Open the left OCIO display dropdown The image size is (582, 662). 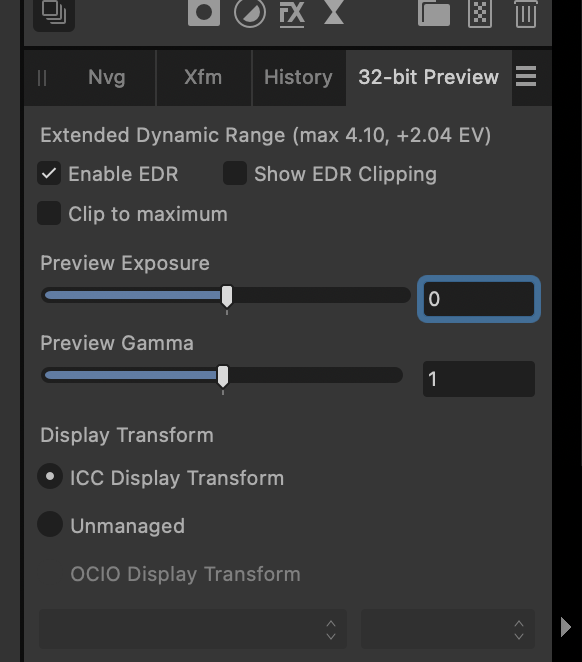193,629
